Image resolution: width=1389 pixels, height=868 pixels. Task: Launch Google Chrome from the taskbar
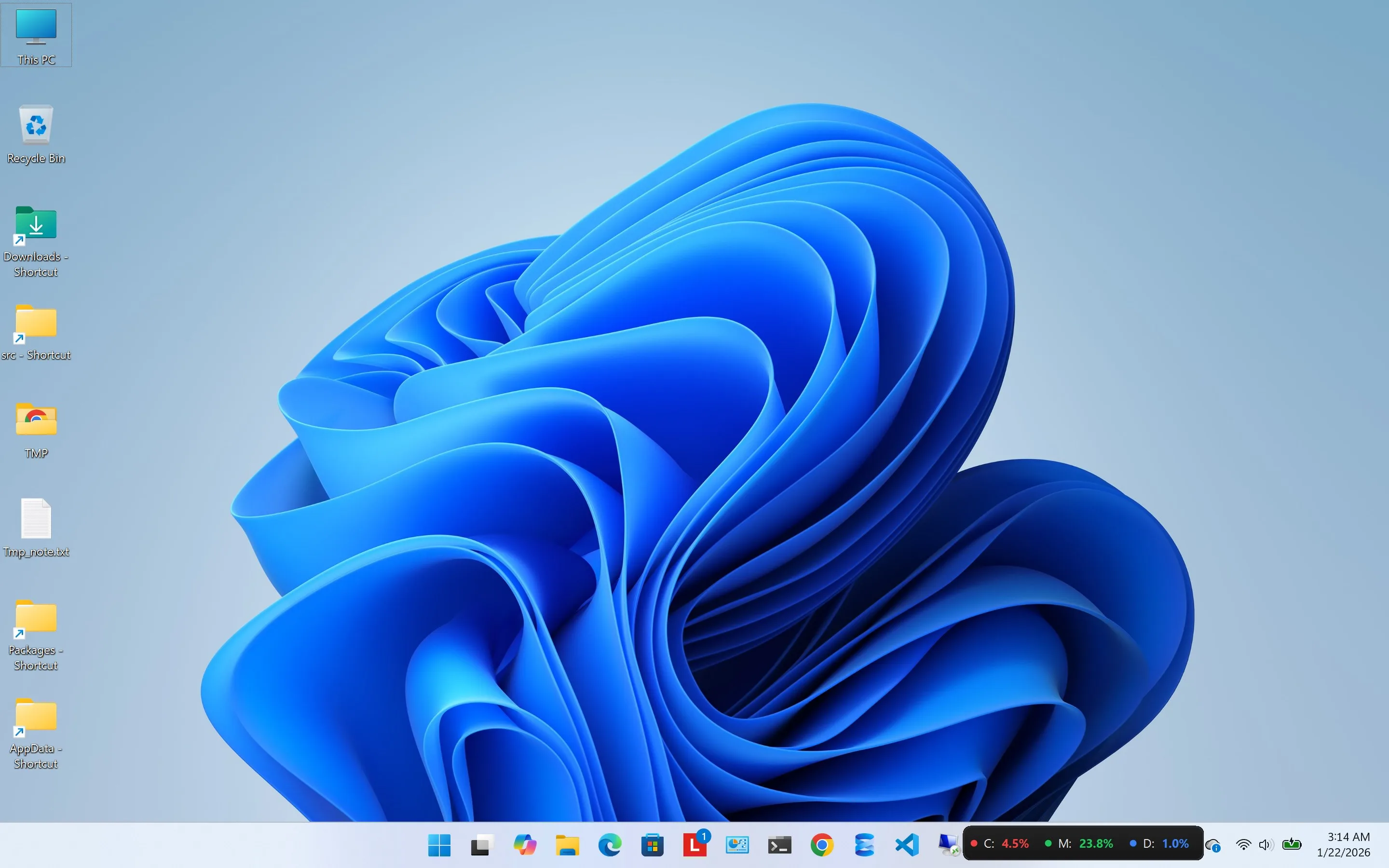click(x=822, y=844)
